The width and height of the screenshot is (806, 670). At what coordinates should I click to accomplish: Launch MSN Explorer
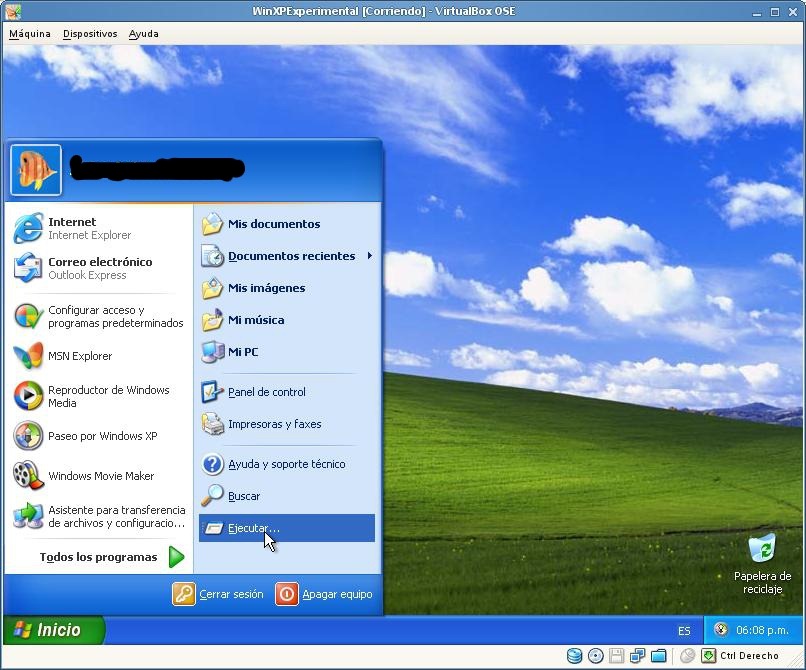pyautogui.click(x=98, y=356)
